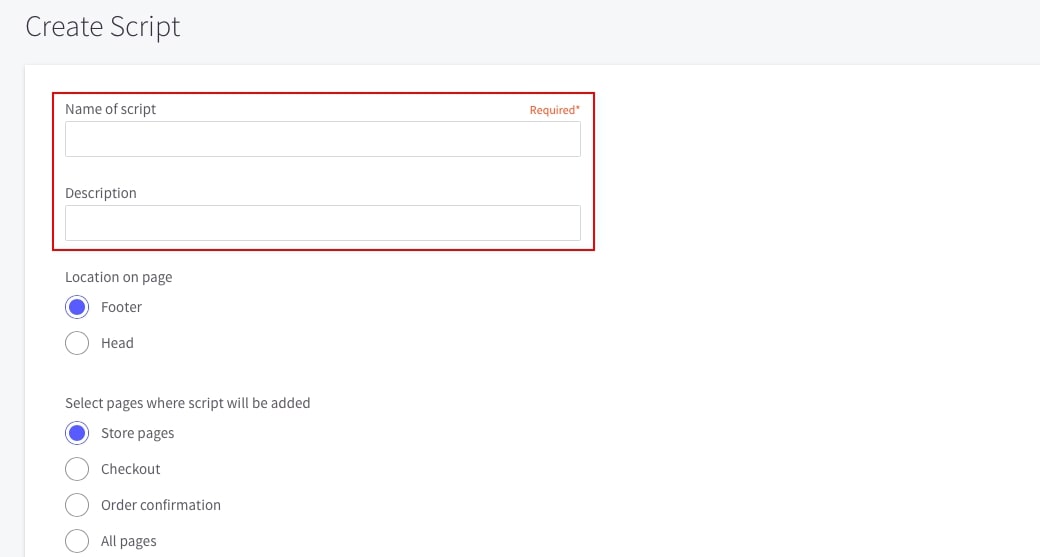This screenshot has width=1040, height=557.
Task: Select the Footer radio button circle
Action: [x=77, y=307]
